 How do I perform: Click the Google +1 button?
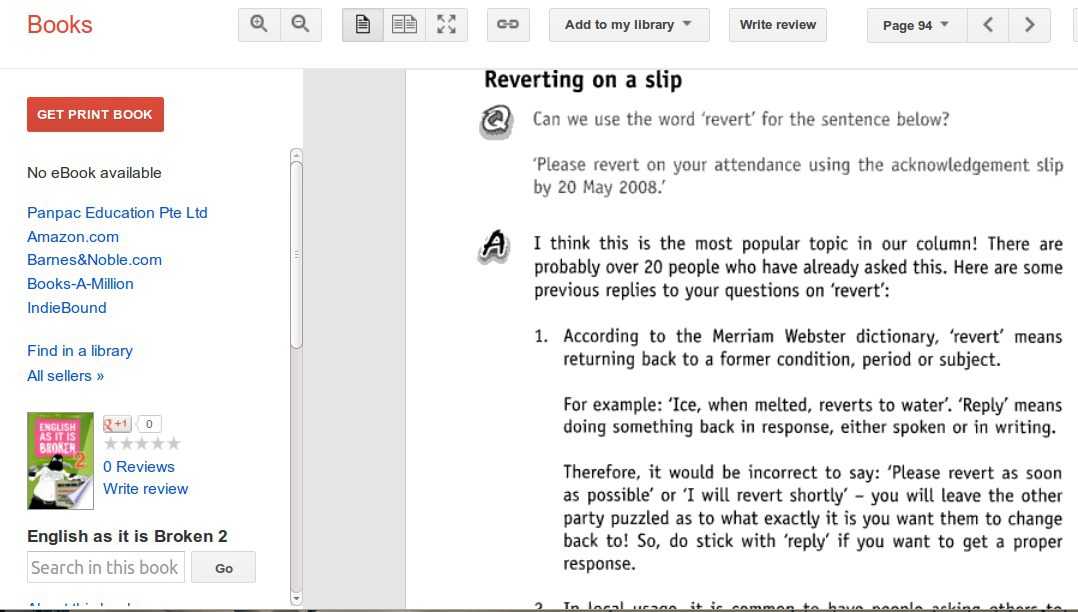pos(117,424)
